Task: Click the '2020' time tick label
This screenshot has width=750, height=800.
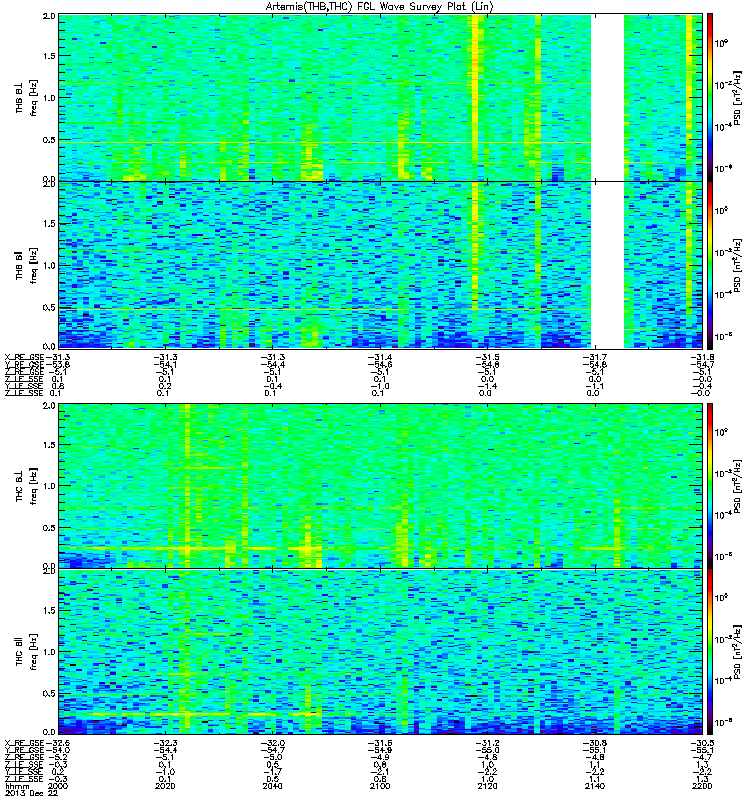Action: 165,786
